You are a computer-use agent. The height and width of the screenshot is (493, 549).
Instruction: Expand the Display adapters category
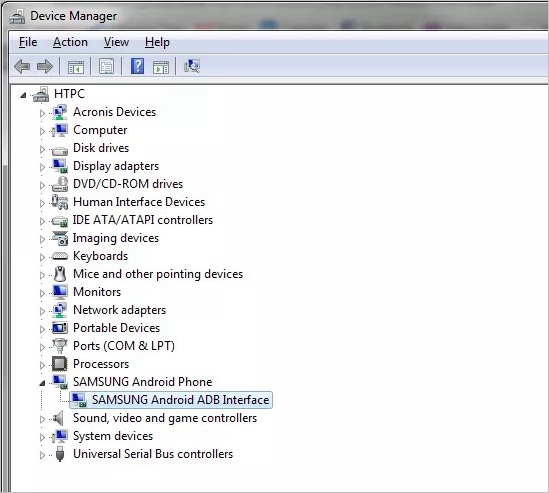[42, 167]
